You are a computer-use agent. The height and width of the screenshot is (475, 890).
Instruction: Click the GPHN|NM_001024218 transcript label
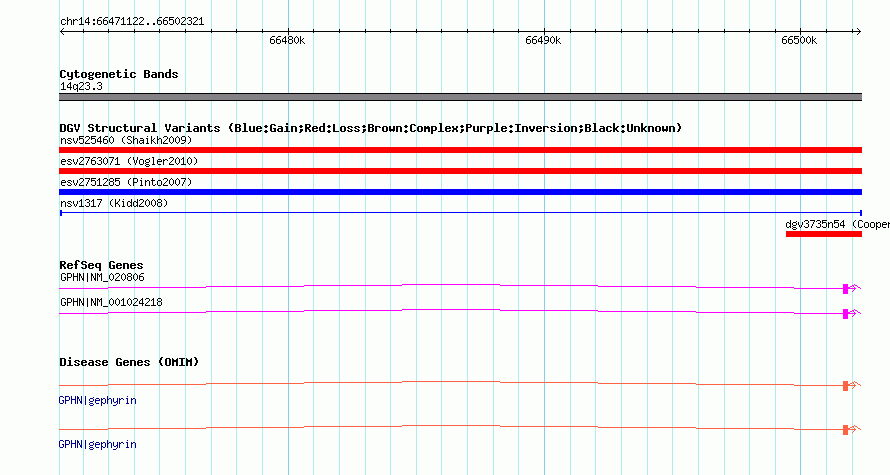click(111, 302)
